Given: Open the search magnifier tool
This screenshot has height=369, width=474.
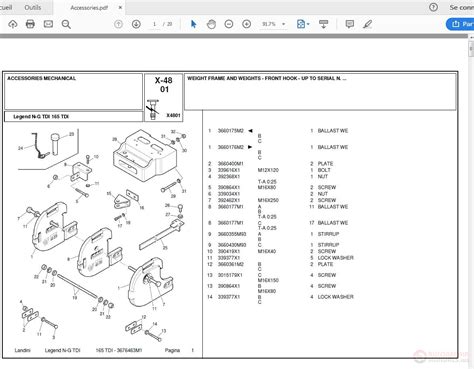Looking at the screenshot, I should 66,24.
